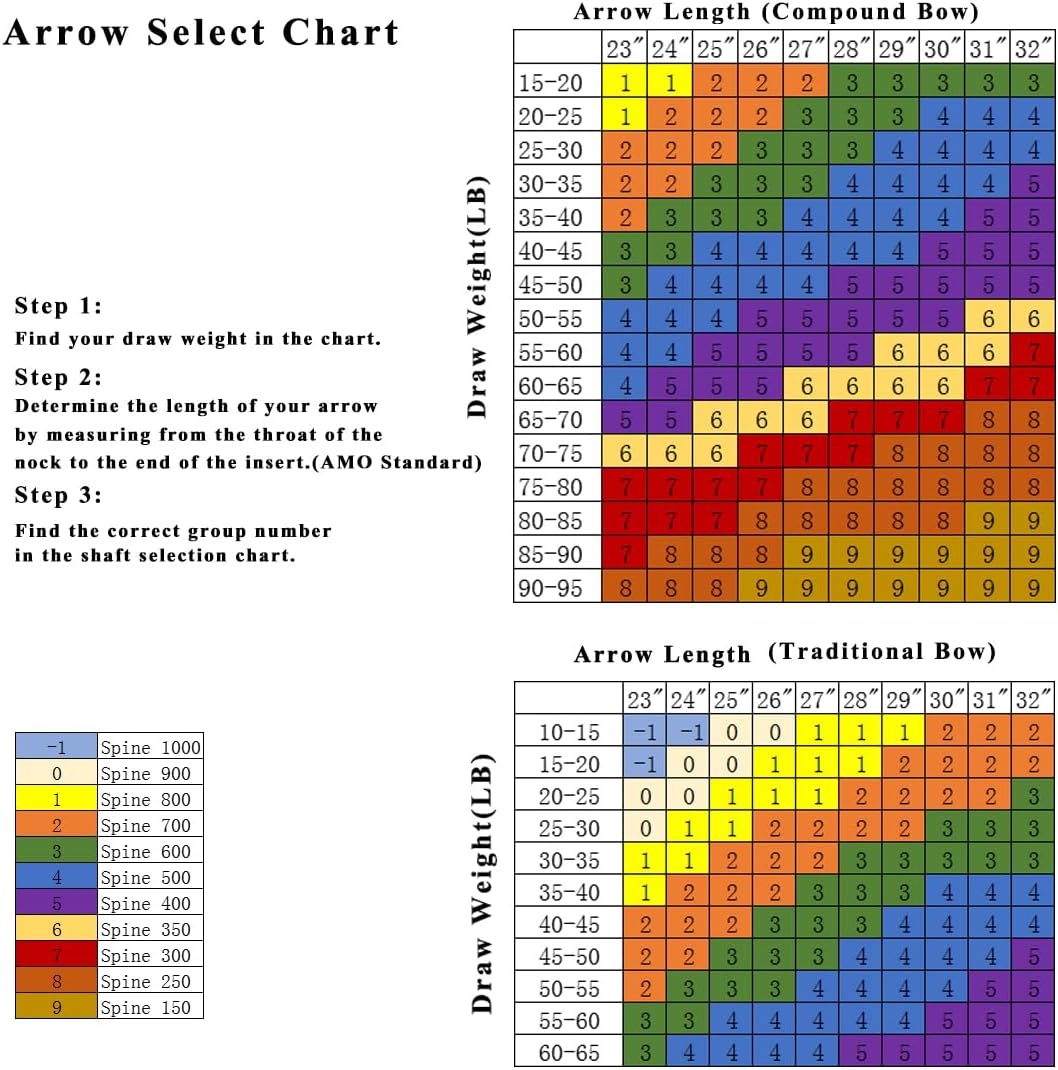Select the "Arrow Length (Compound Bow)" heading

(x=776, y=13)
